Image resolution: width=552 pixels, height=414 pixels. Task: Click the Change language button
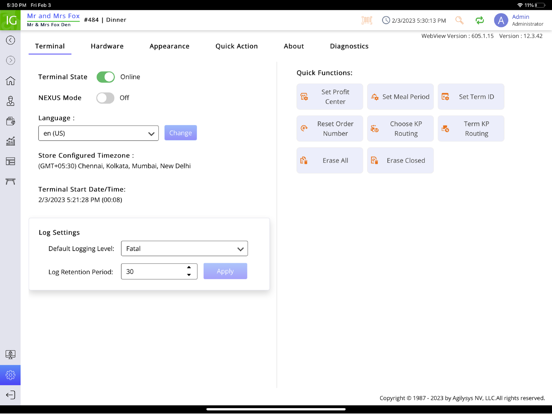(181, 133)
